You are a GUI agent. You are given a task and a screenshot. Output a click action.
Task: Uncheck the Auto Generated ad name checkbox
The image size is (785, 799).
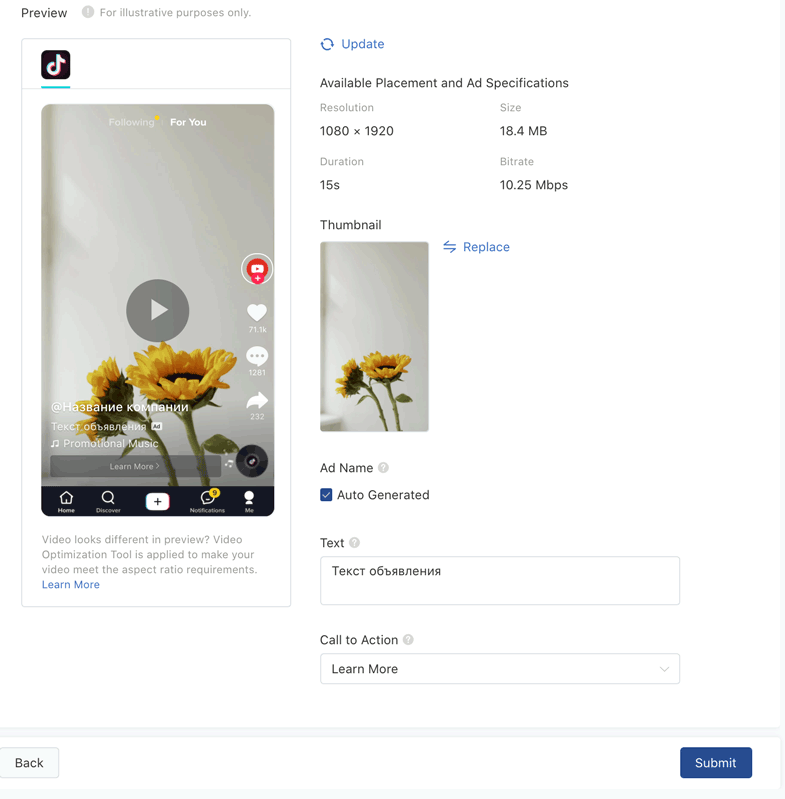pos(326,495)
